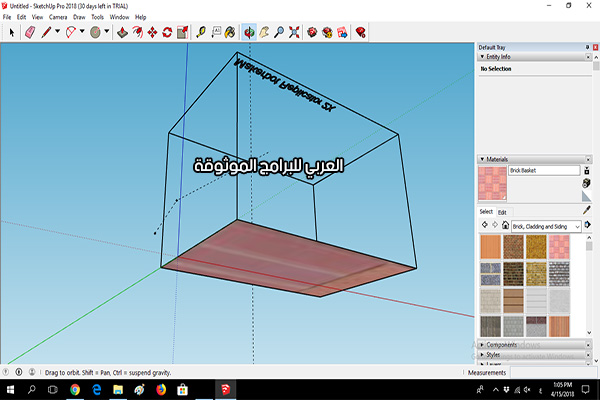Open the Arc tool dropdown arrow
This screenshot has height=400, width=600.
point(82,31)
